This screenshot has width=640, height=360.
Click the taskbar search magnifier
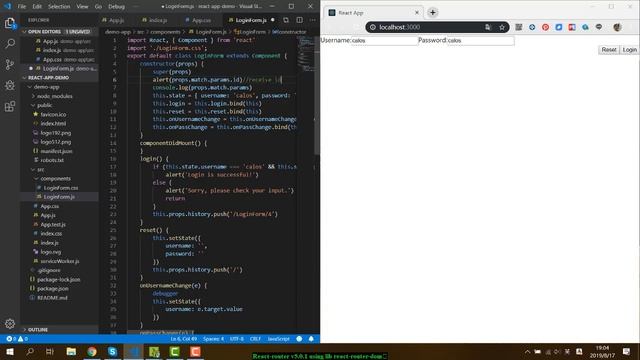[30, 351]
